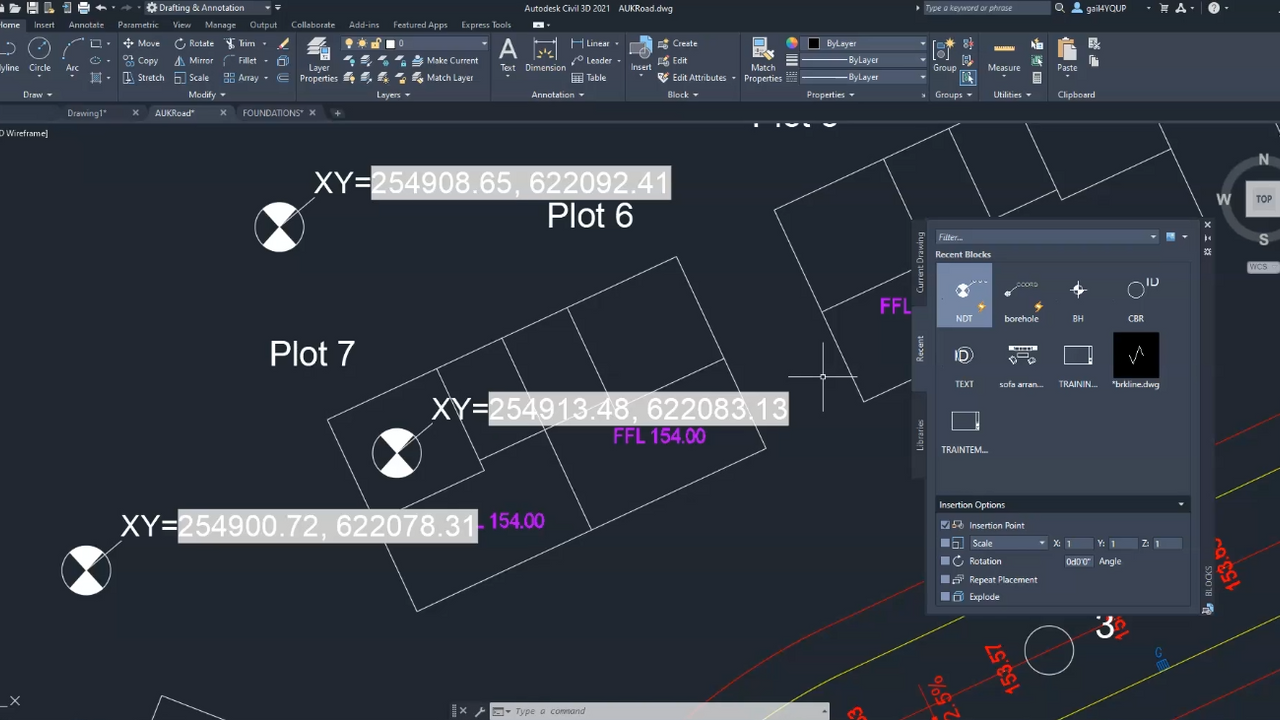Enable the Rotation checkbox
This screenshot has width=1280, height=720.
pos(945,561)
